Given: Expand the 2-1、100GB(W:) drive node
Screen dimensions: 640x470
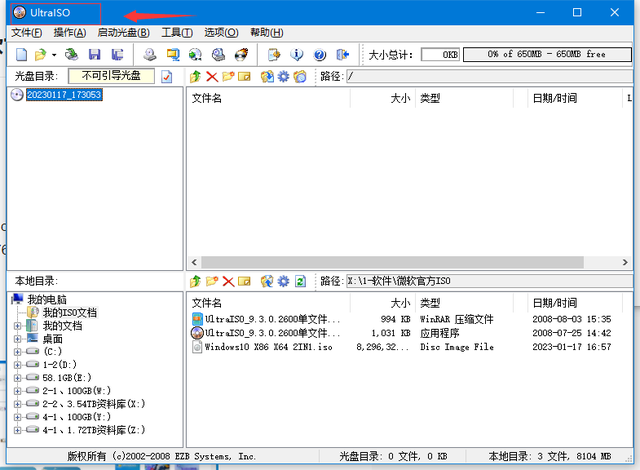Looking at the screenshot, I should 17,391.
